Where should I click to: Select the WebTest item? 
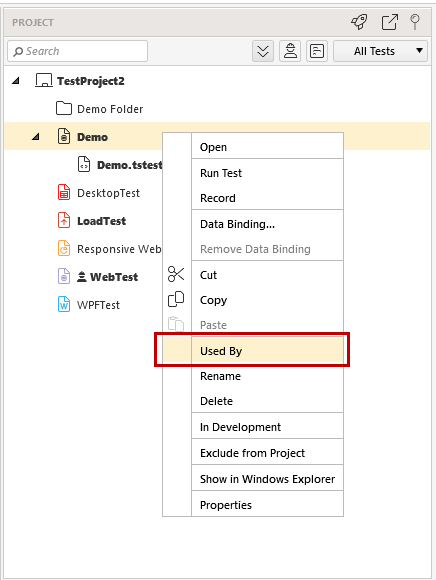pos(114,277)
